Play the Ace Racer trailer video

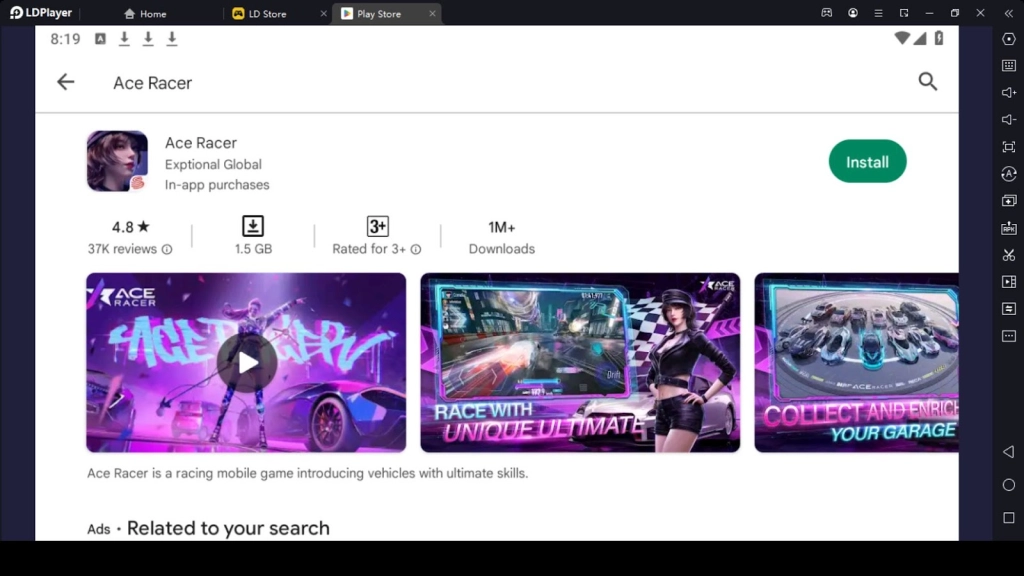click(247, 362)
